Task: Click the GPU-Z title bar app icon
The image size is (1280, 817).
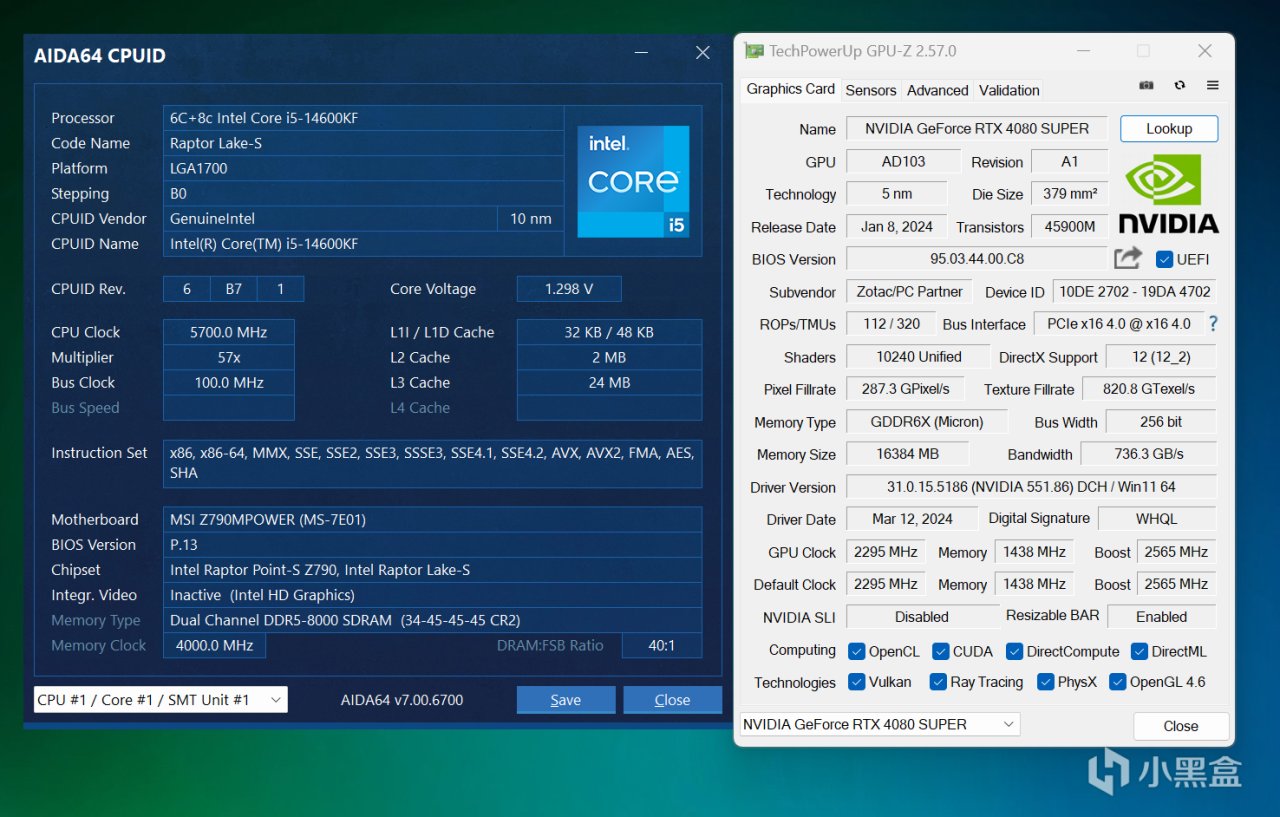Action: click(753, 51)
